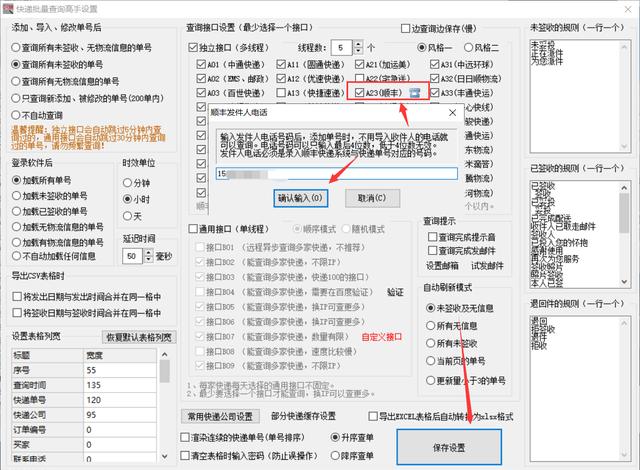Click the 自定义接口 red link

[383, 337]
